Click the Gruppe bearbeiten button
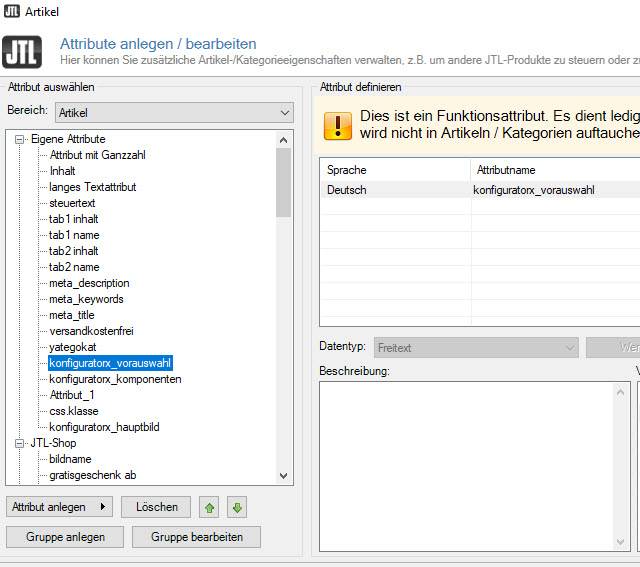This screenshot has width=640, height=567. tap(196, 537)
